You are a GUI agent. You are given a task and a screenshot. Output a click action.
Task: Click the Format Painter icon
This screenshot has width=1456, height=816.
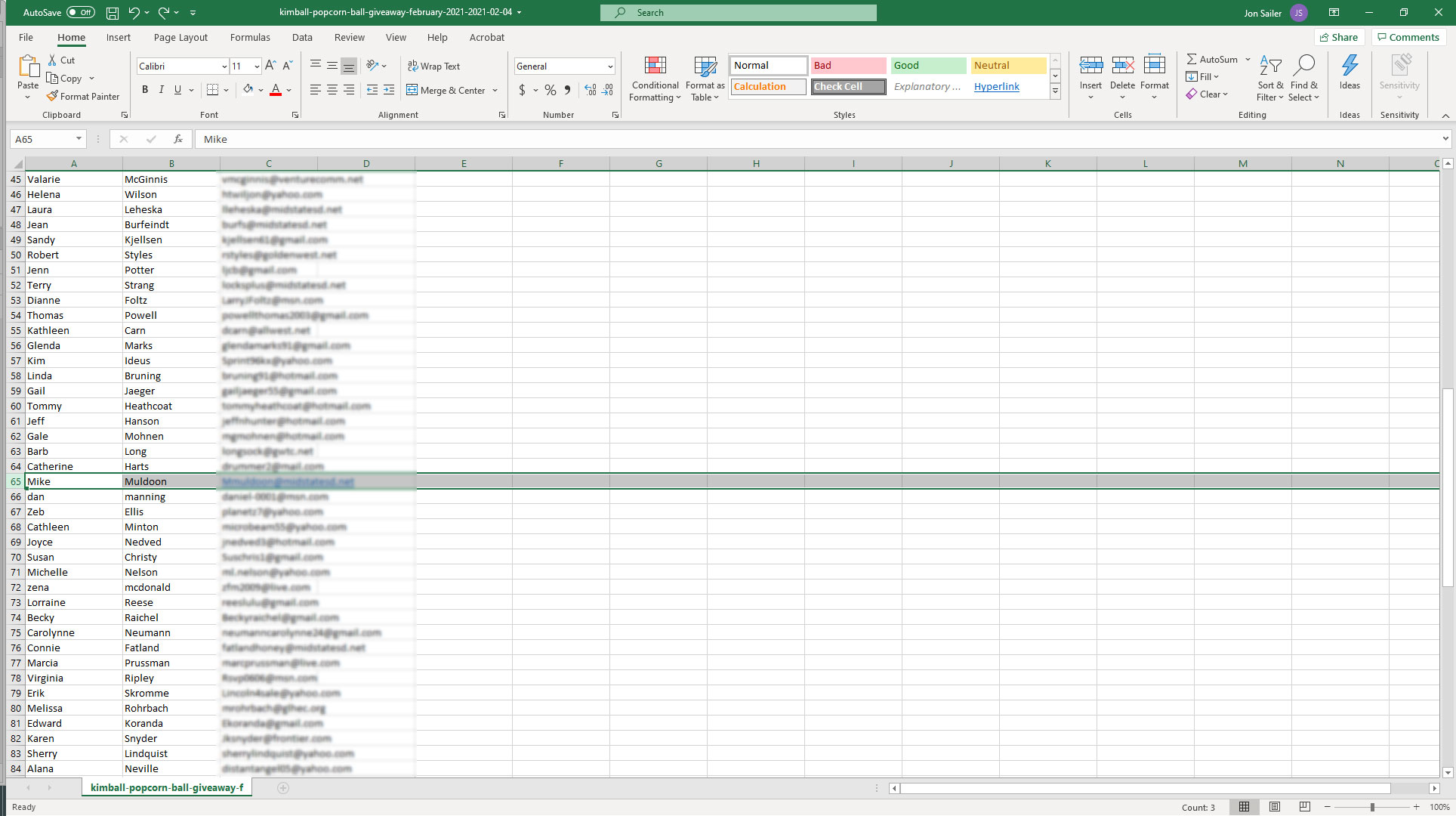(x=52, y=96)
